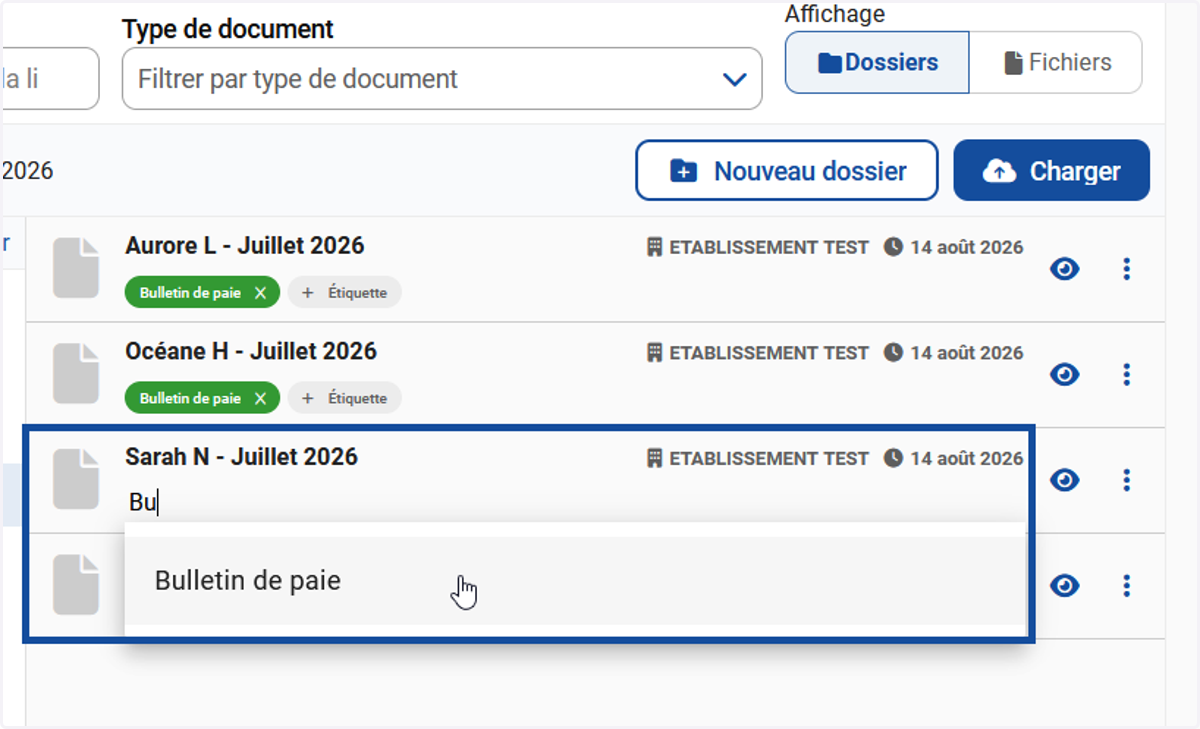Click the Nouveau dossier button
The height and width of the screenshot is (729, 1200).
coord(787,171)
